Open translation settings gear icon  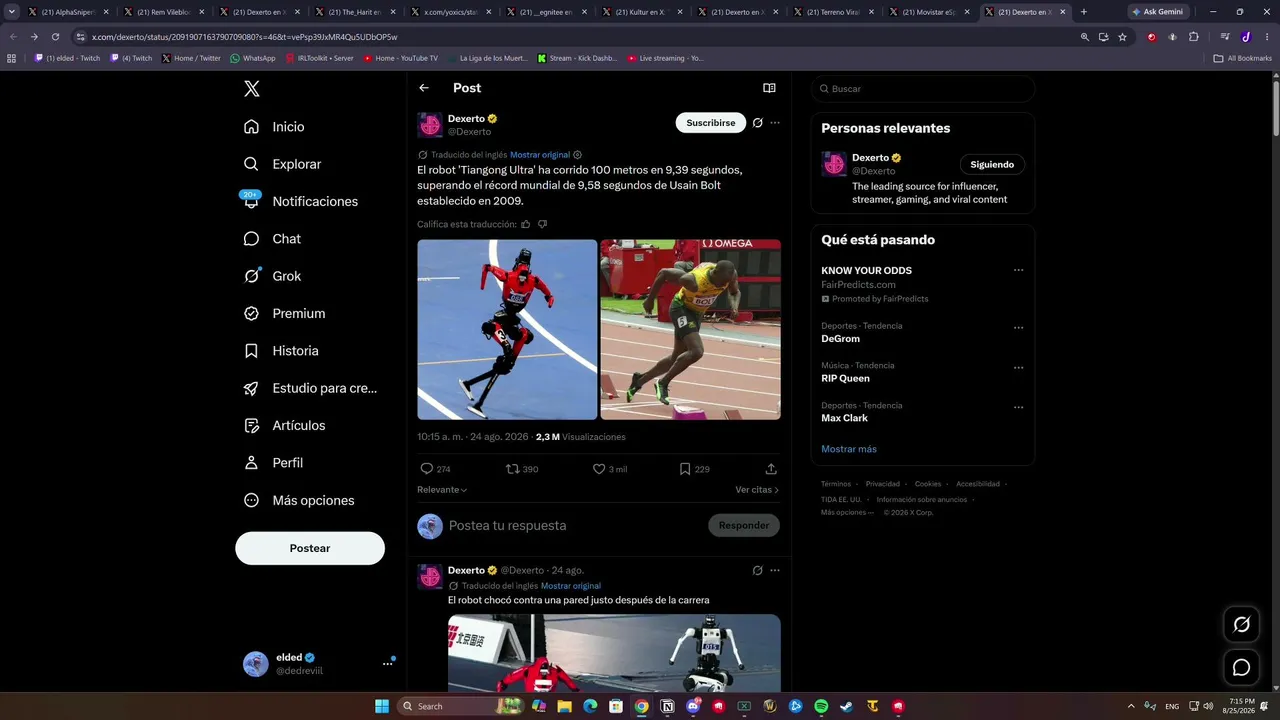coord(577,155)
